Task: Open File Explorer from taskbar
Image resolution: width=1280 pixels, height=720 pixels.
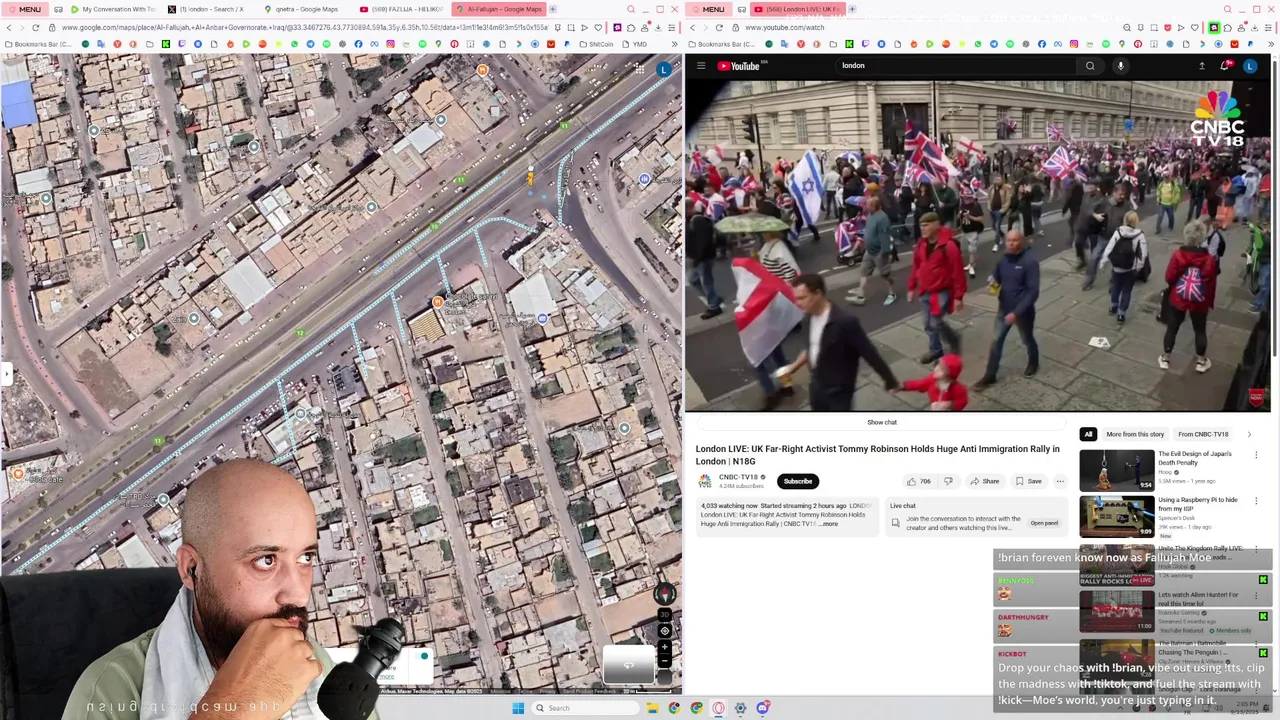Action: pyautogui.click(x=652, y=708)
